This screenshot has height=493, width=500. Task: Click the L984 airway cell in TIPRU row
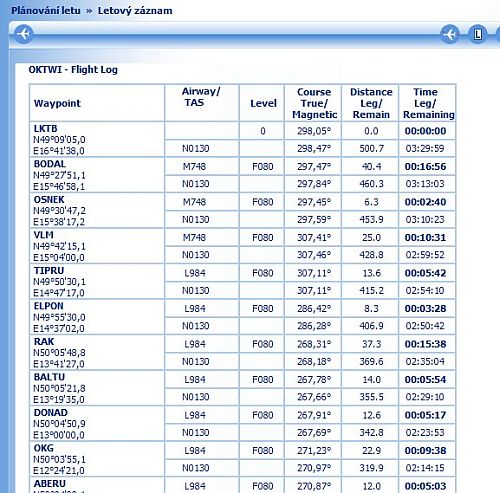tap(195, 273)
